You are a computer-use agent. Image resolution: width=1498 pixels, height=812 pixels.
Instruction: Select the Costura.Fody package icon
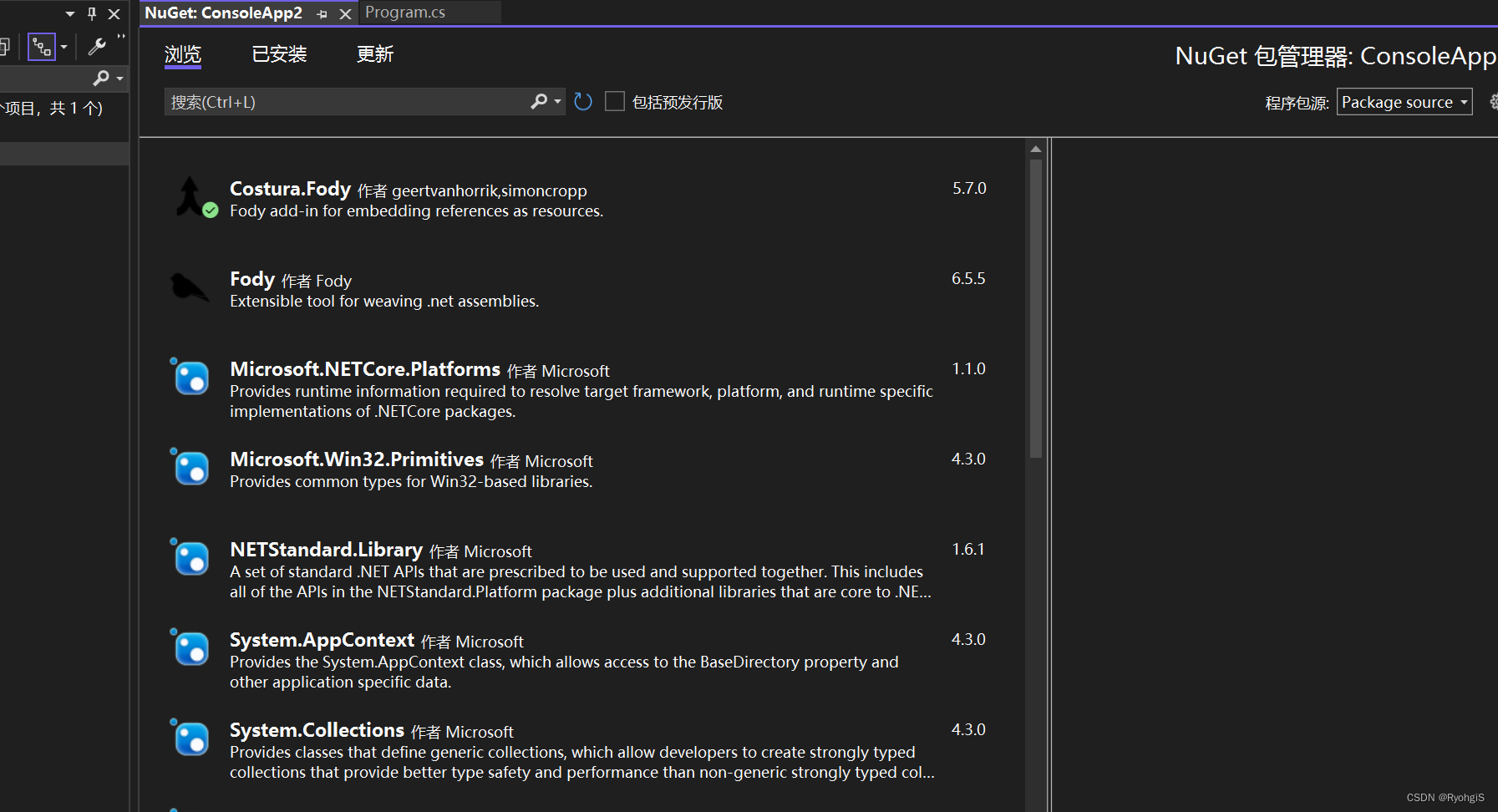click(192, 197)
